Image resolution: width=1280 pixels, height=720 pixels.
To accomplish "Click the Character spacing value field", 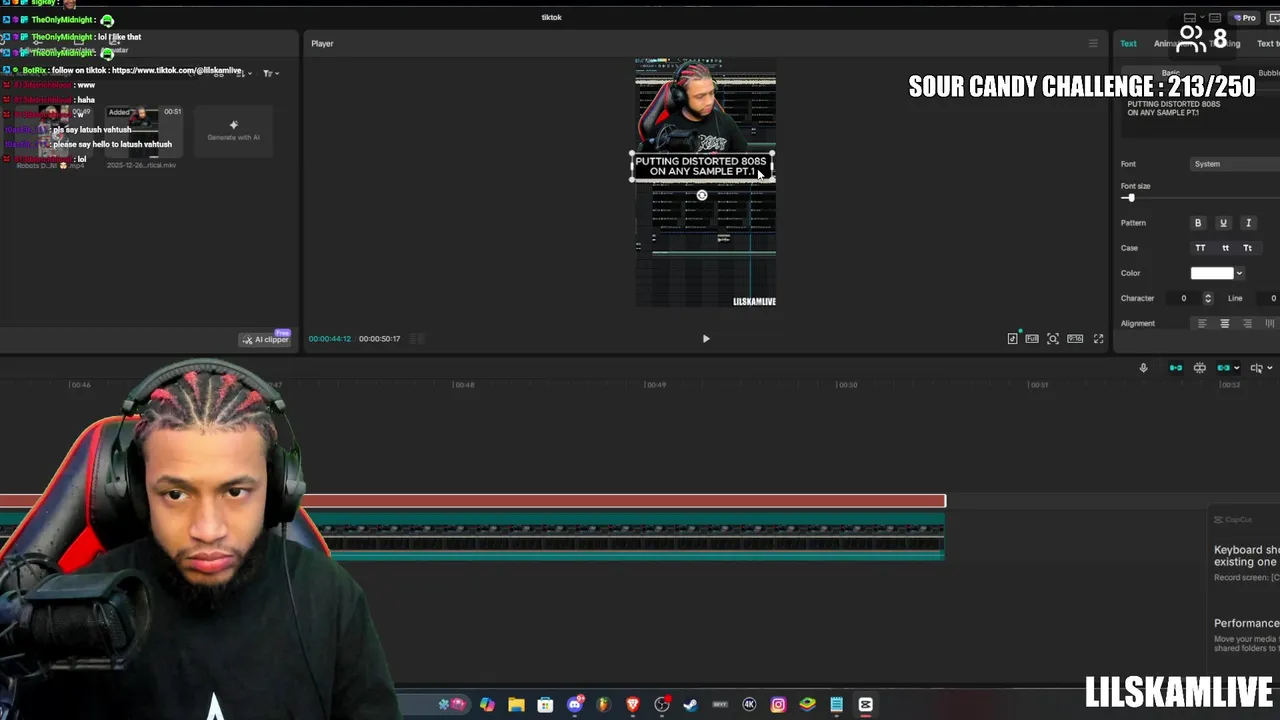I will (1184, 298).
